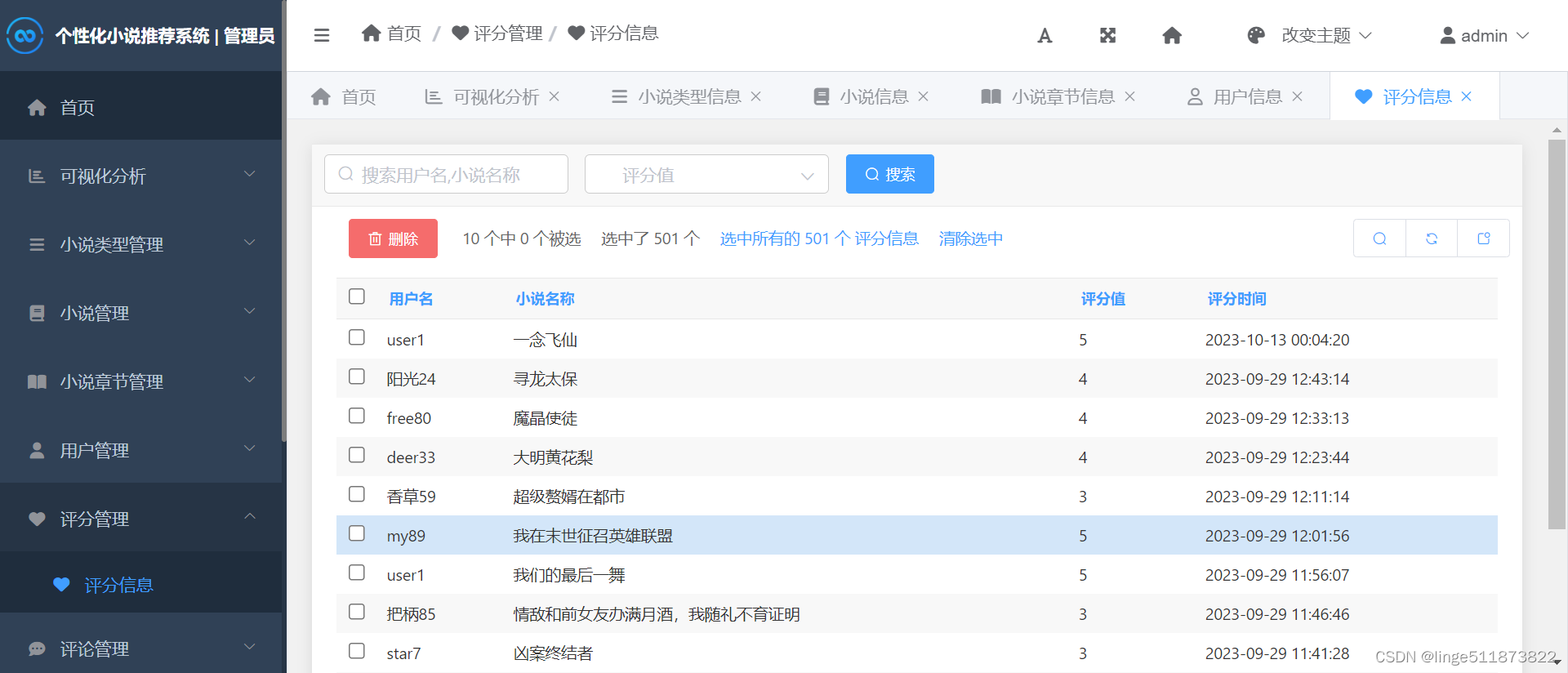1568x673 pixels.
Task: Check the row for my89
Action: 357,533
